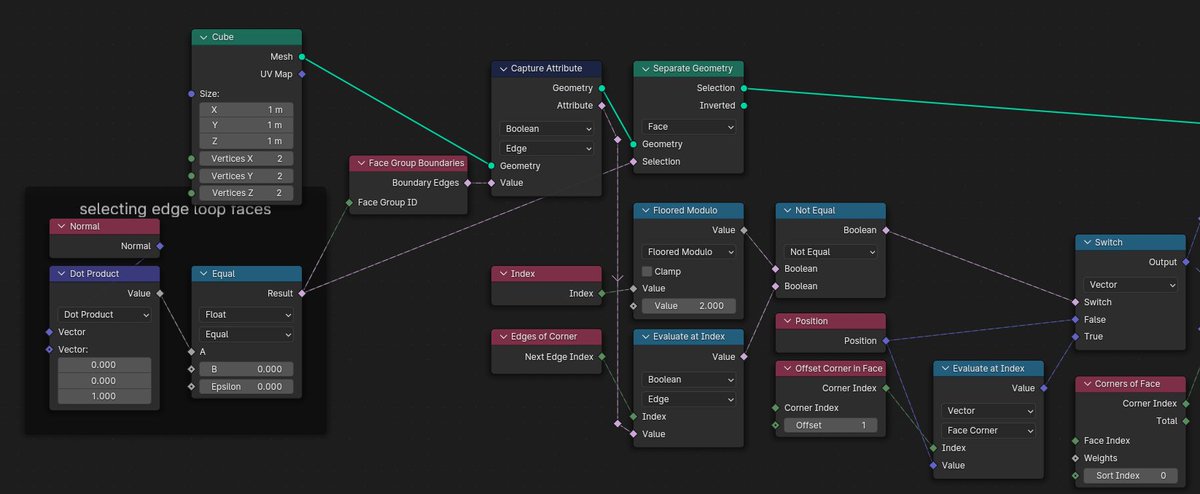1200x494 pixels.
Task: Collapse the Normal node
Action: pyautogui.click(x=61, y=226)
